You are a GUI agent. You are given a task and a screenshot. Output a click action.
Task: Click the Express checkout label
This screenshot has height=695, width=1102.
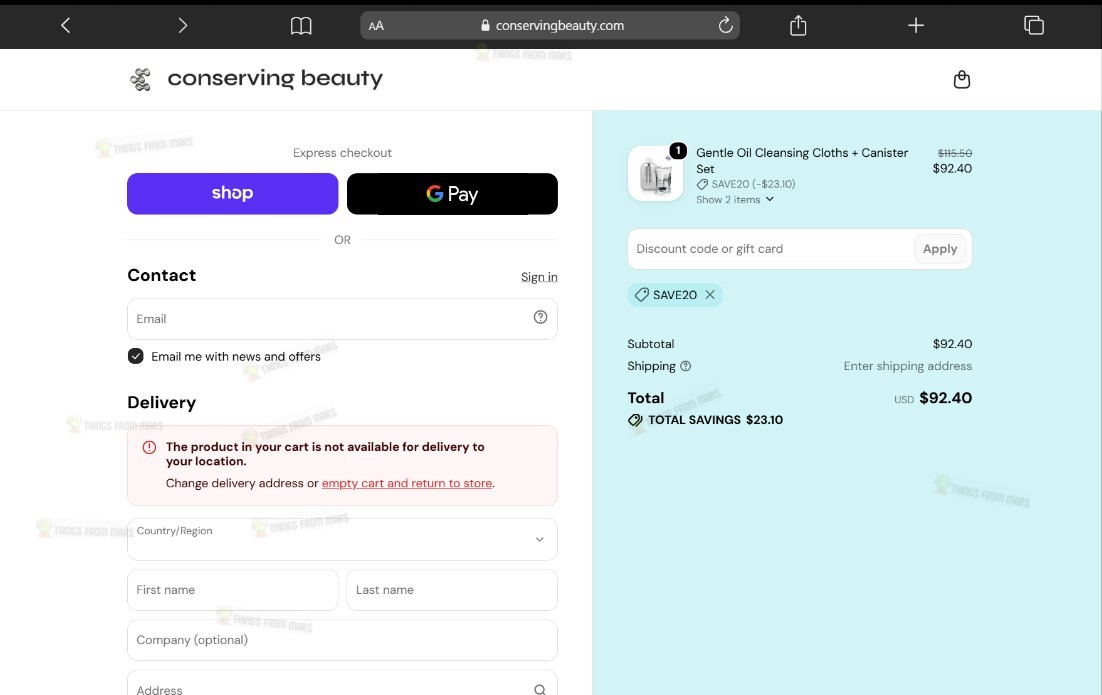tap(342, 152)
